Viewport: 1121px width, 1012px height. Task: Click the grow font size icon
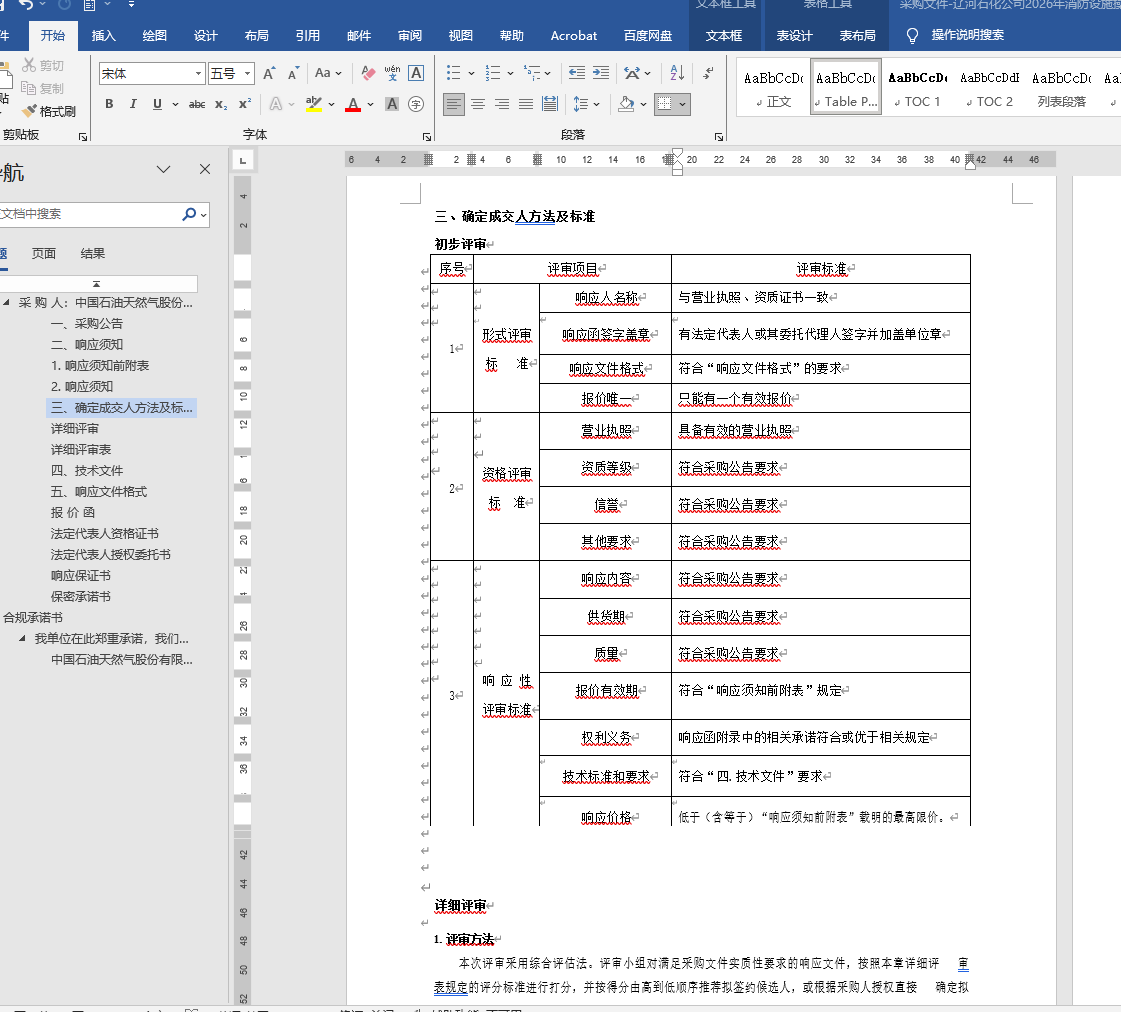(x=269, y=73)
